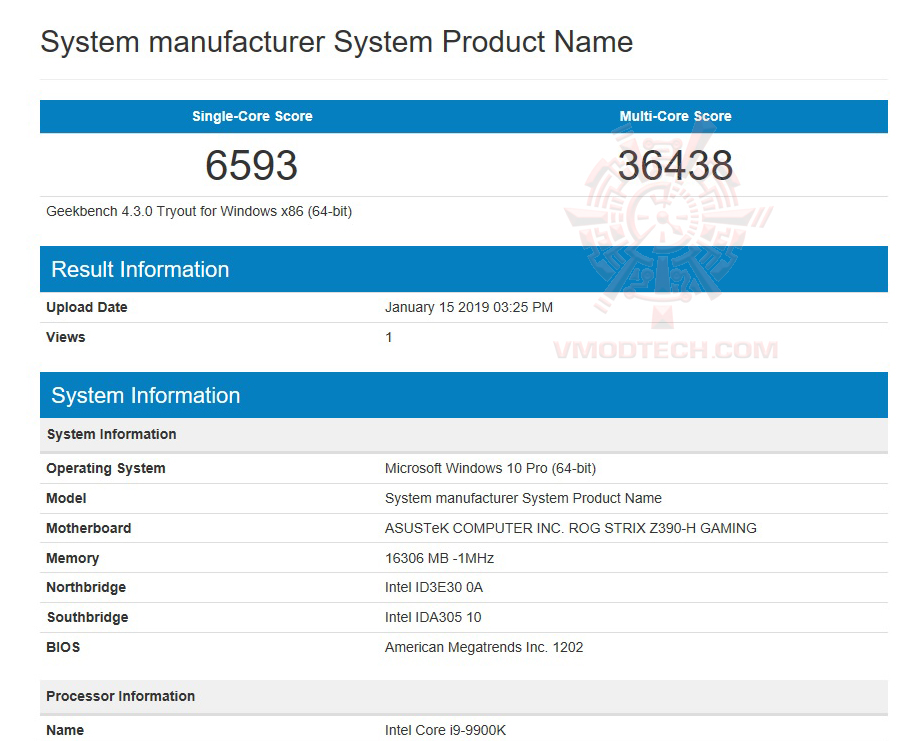Click the page title System manufacturer System Product Name
Viewport: 918px width, 741px height.
(x=337, y=42)
